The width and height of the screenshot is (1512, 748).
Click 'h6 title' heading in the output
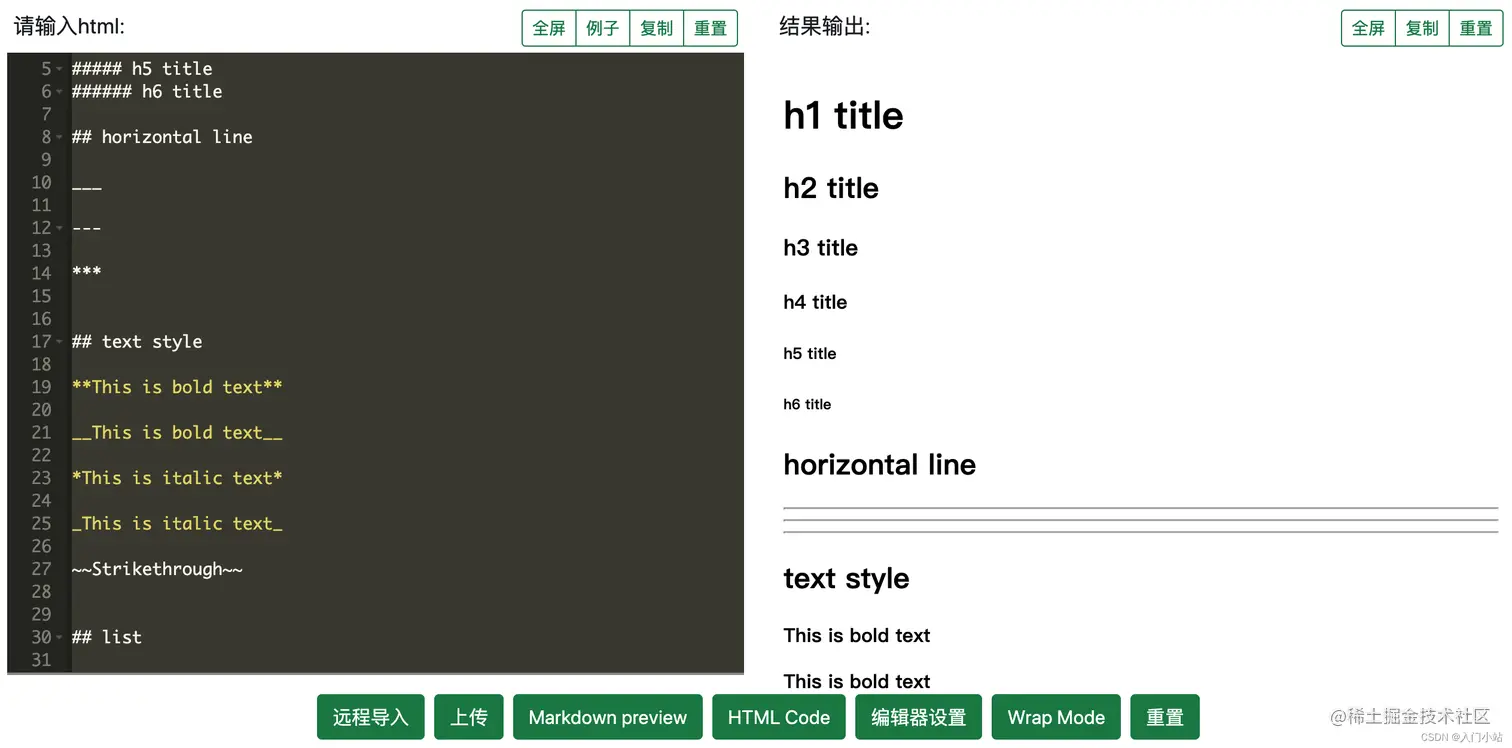[807, 404]
